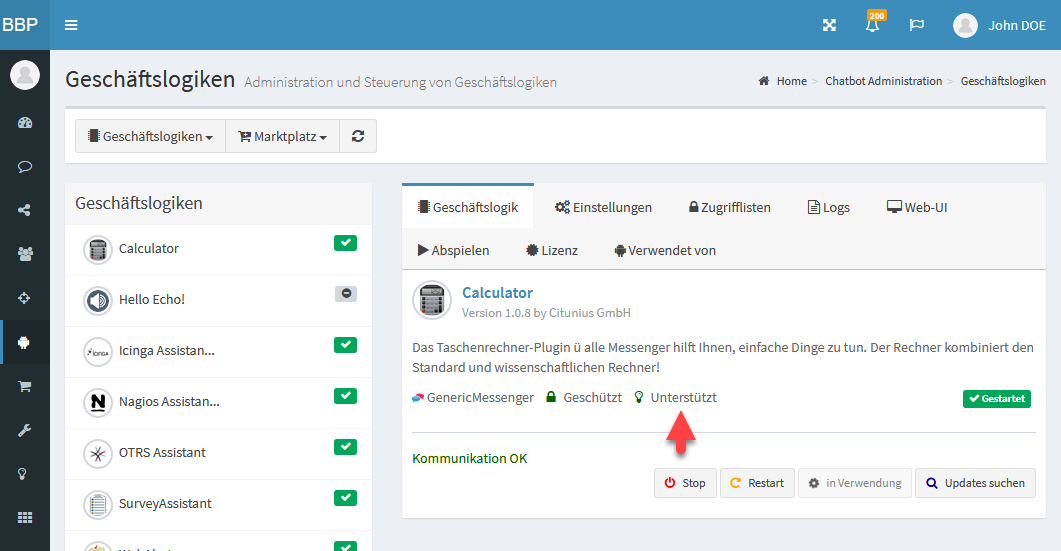Click the fullscreen expand icon
The height and width of the screenshot is (551, 1061).
pyautogui.click(x=830, y=25)
